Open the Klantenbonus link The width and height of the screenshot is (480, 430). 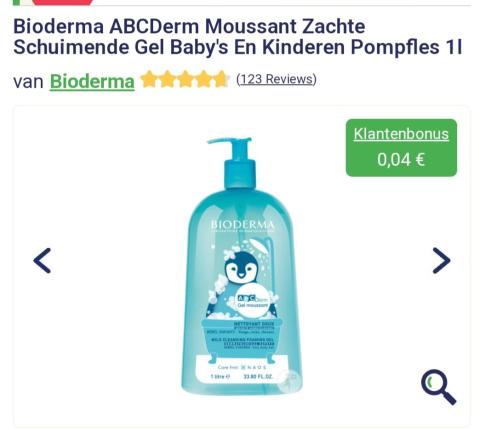coord(401,134)
